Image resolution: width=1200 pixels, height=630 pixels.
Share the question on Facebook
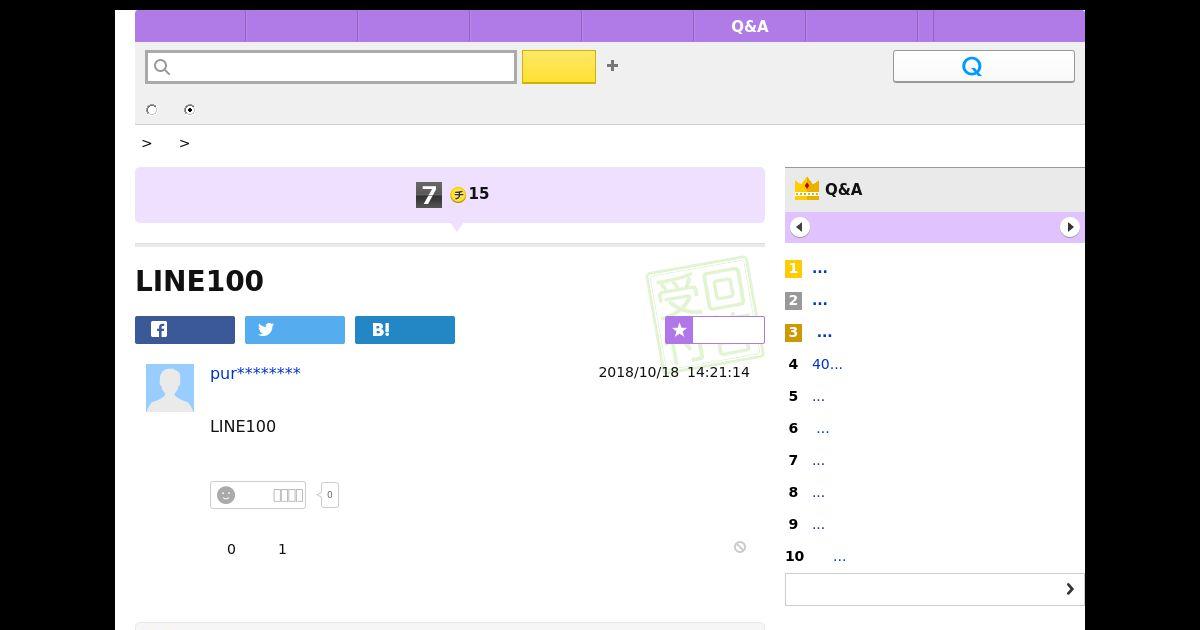coord(185,330)
